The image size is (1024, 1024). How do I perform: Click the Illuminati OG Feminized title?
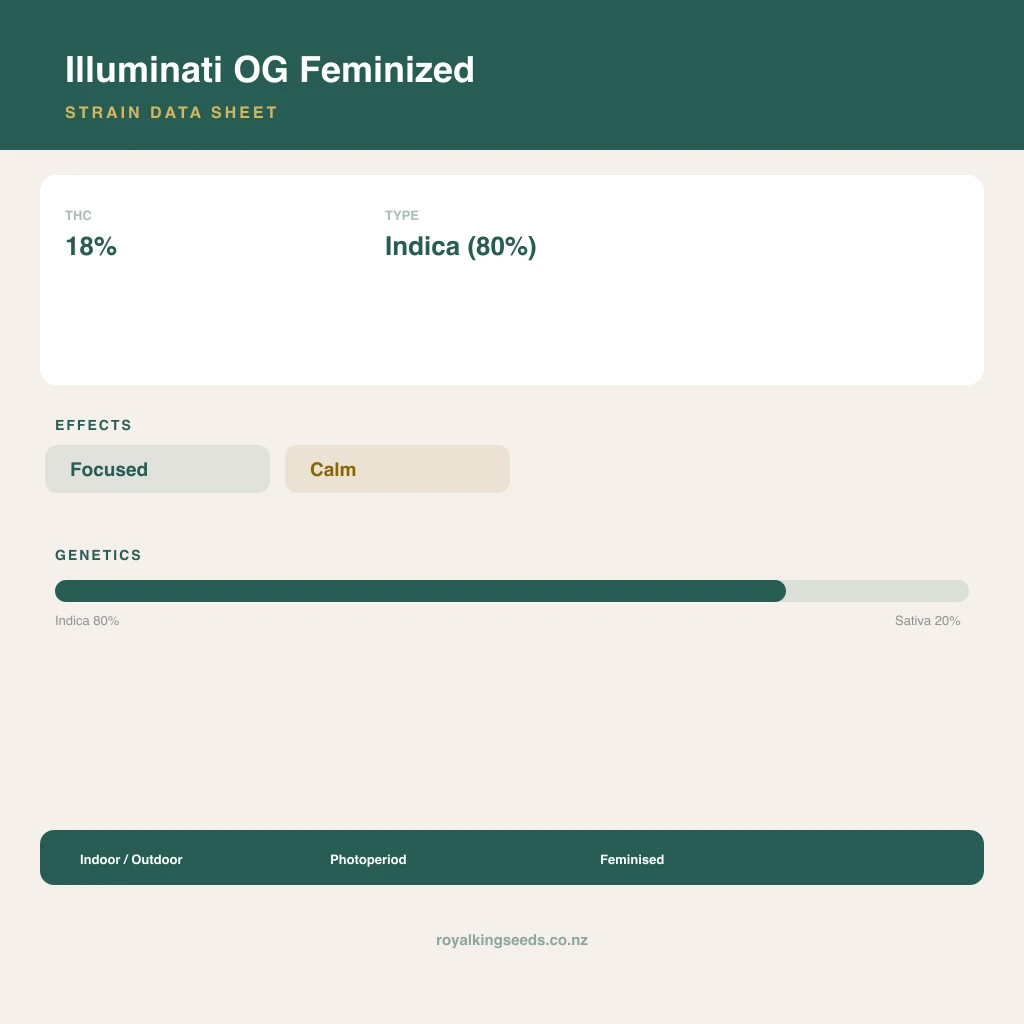(269, 70)
